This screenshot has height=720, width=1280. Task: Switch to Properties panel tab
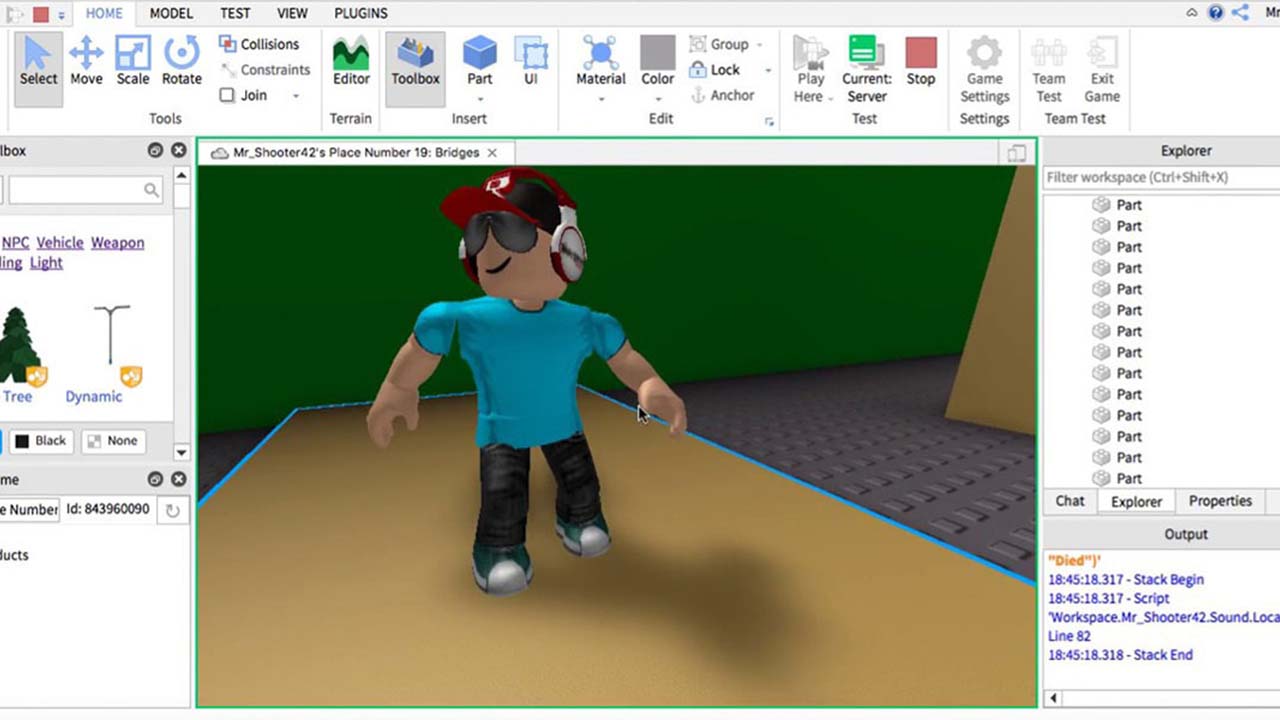pos(1220,501)
